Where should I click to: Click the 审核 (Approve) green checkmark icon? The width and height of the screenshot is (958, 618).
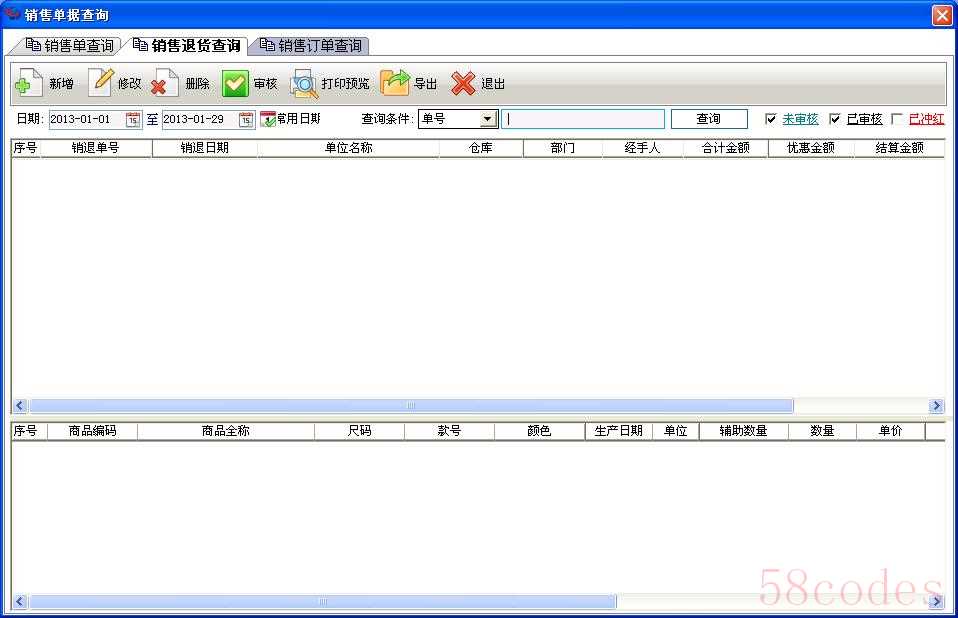235,83
